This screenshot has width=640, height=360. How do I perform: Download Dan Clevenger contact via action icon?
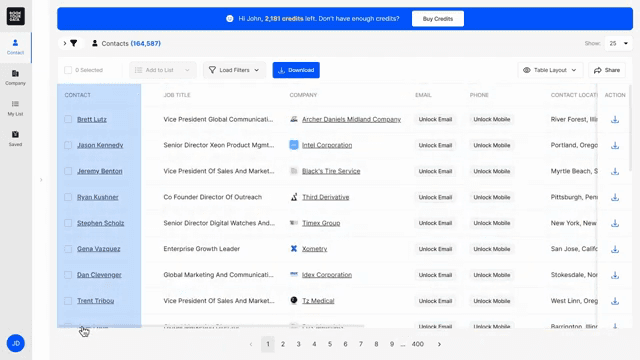(x=615, y=275)
